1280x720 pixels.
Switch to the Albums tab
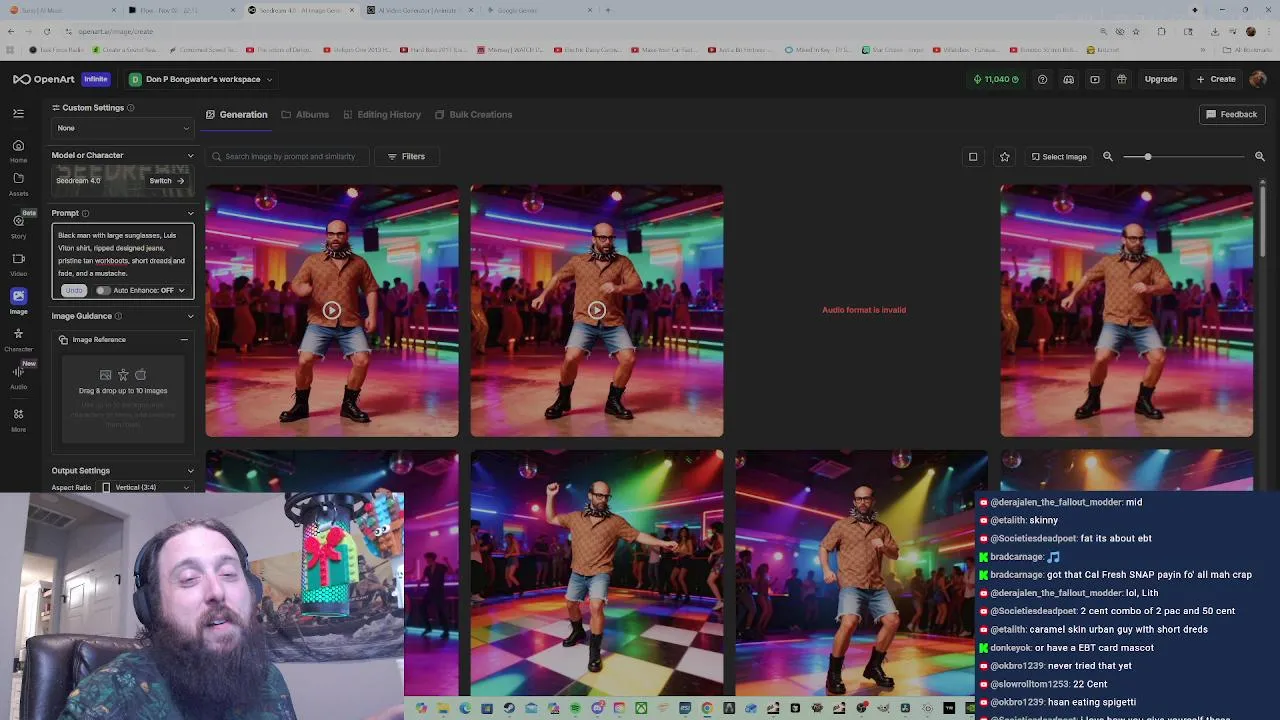305,114
